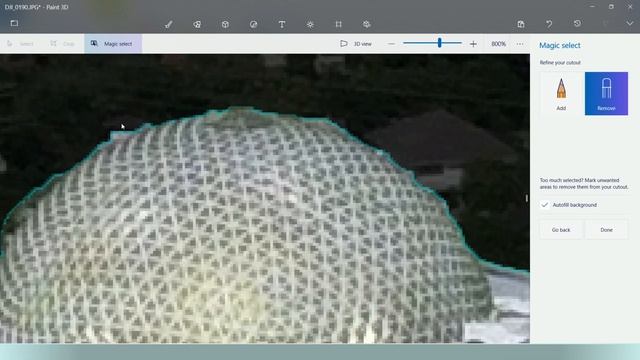Click the Done button

coord(606,230)
